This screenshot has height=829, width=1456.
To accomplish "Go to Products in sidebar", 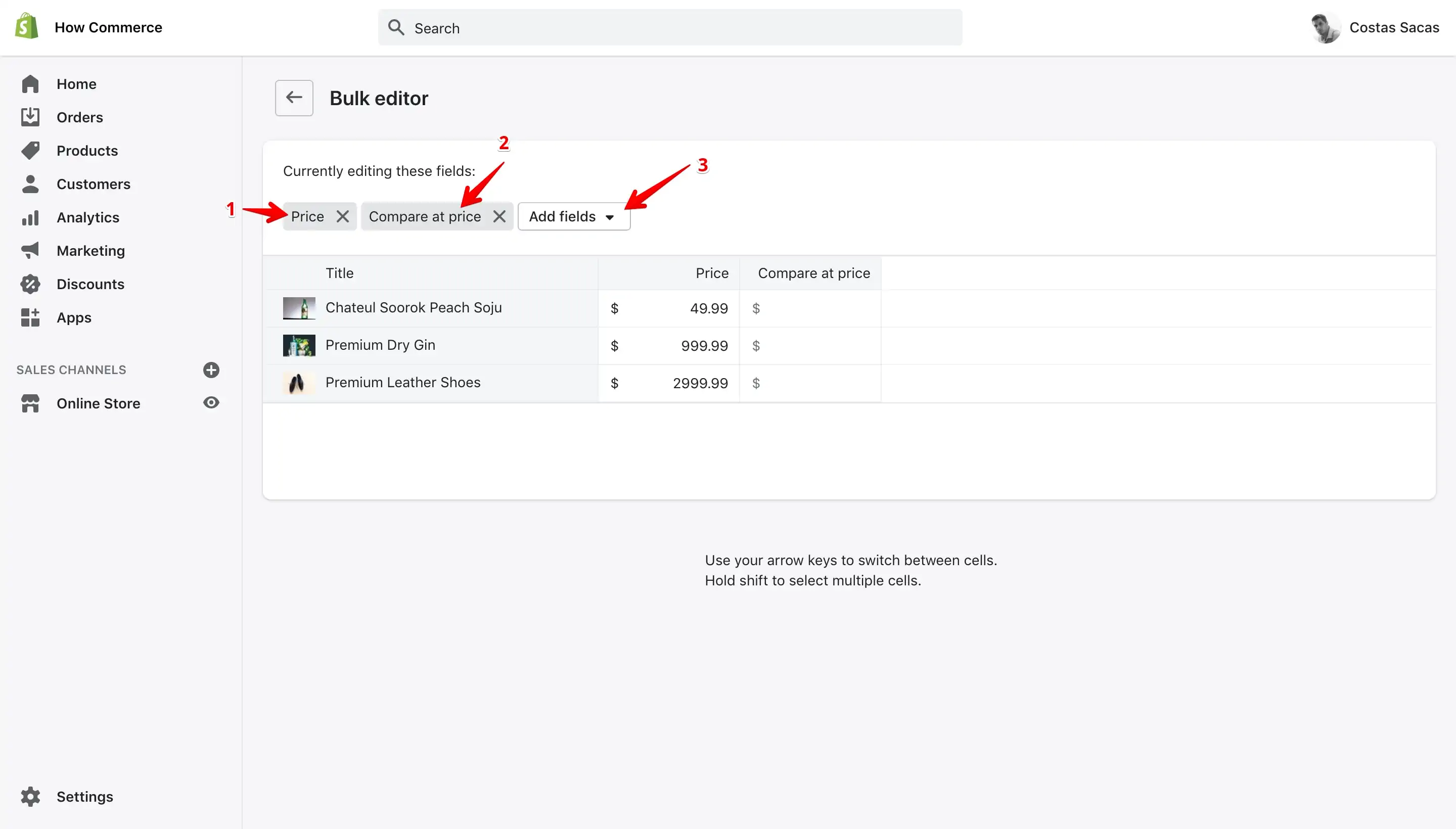I will (87, 151).
